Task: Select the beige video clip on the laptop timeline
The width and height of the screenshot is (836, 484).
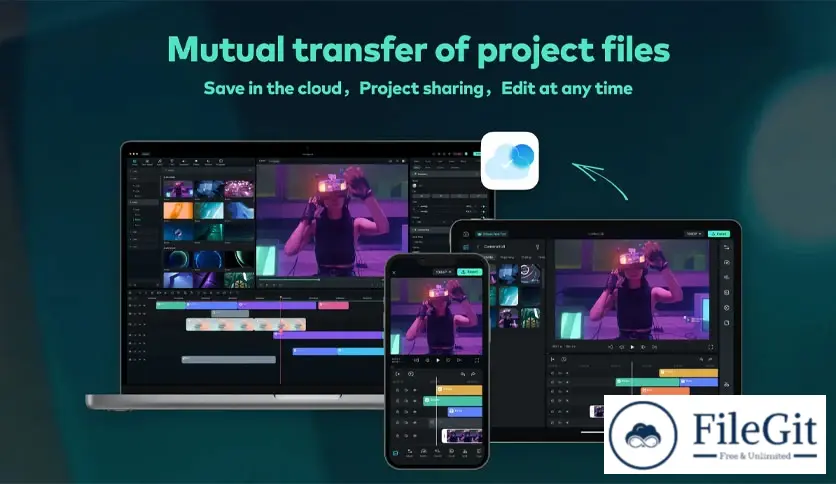Action: coord(246,324)
